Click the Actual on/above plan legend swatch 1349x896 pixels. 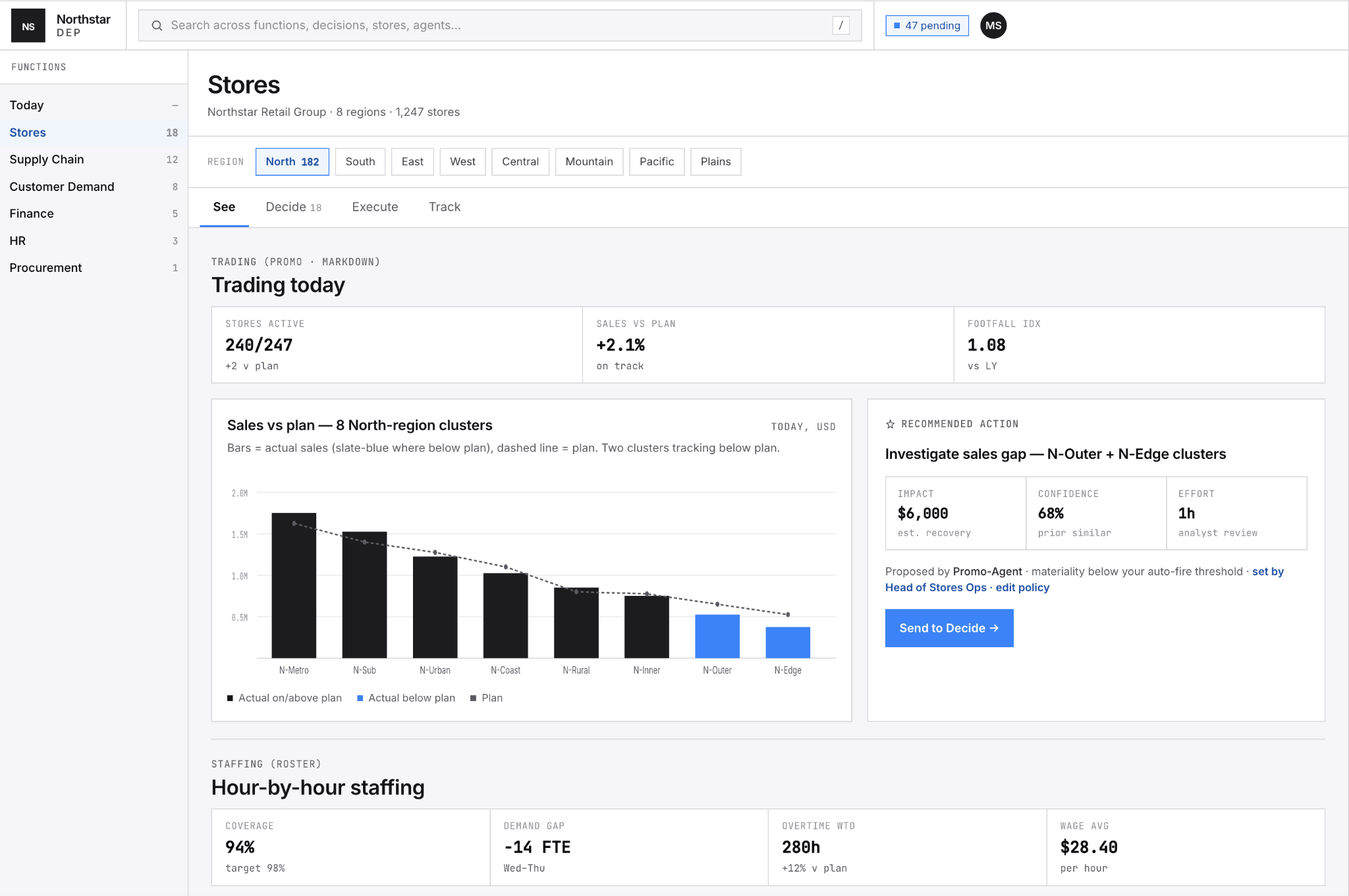pos(230,698)
